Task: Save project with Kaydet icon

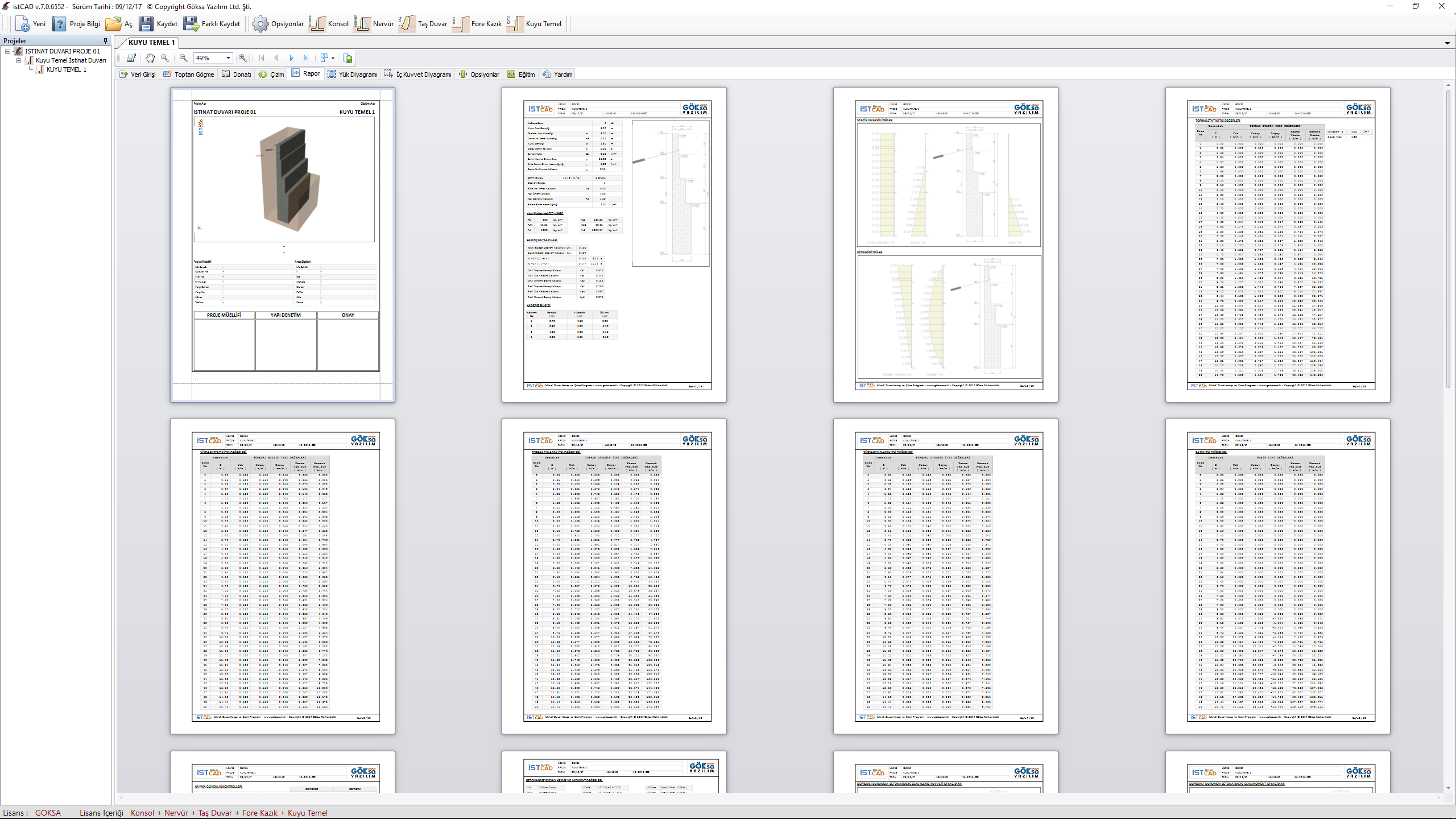Action: click(146, 24)
